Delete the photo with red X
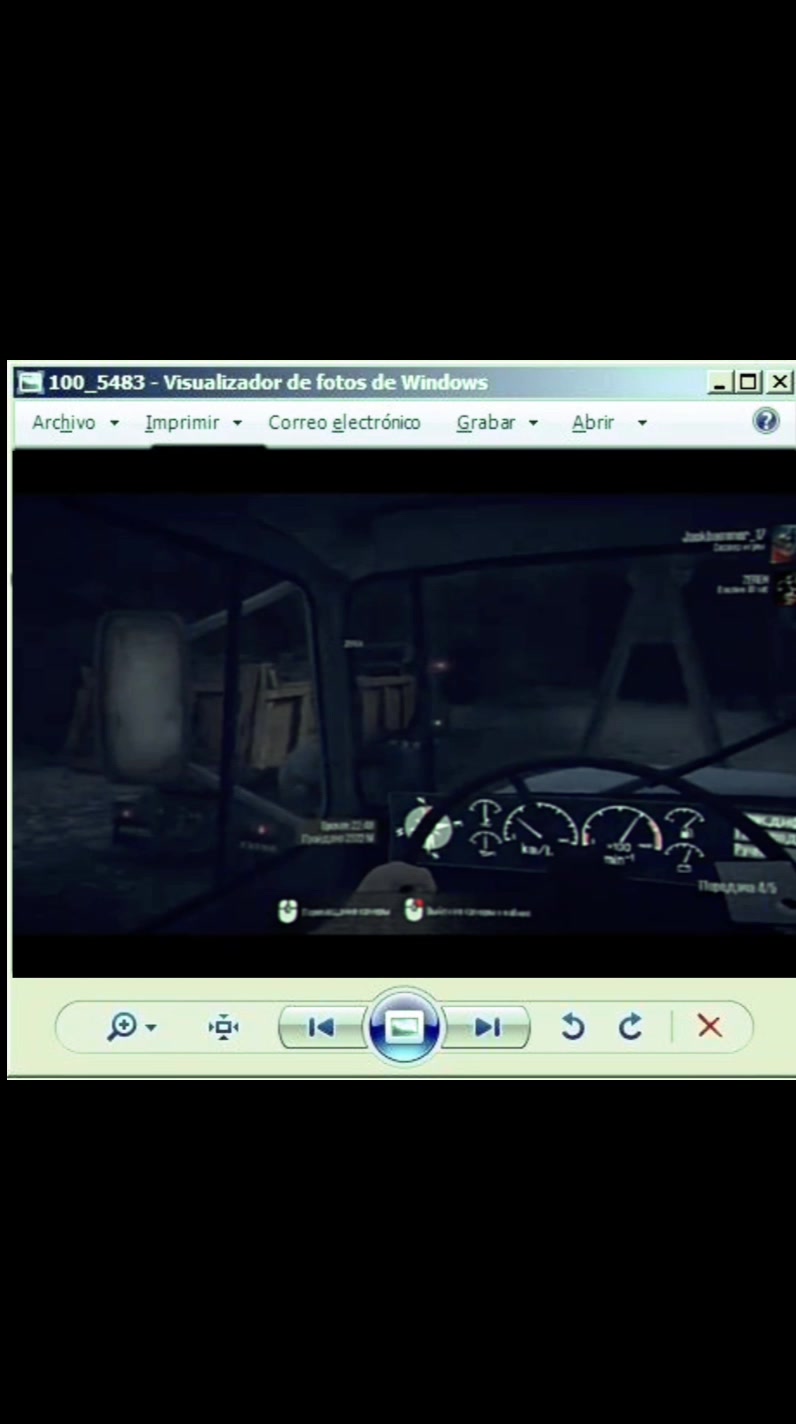Screen dimensions: 796x1424 [x=710, y=1026]
